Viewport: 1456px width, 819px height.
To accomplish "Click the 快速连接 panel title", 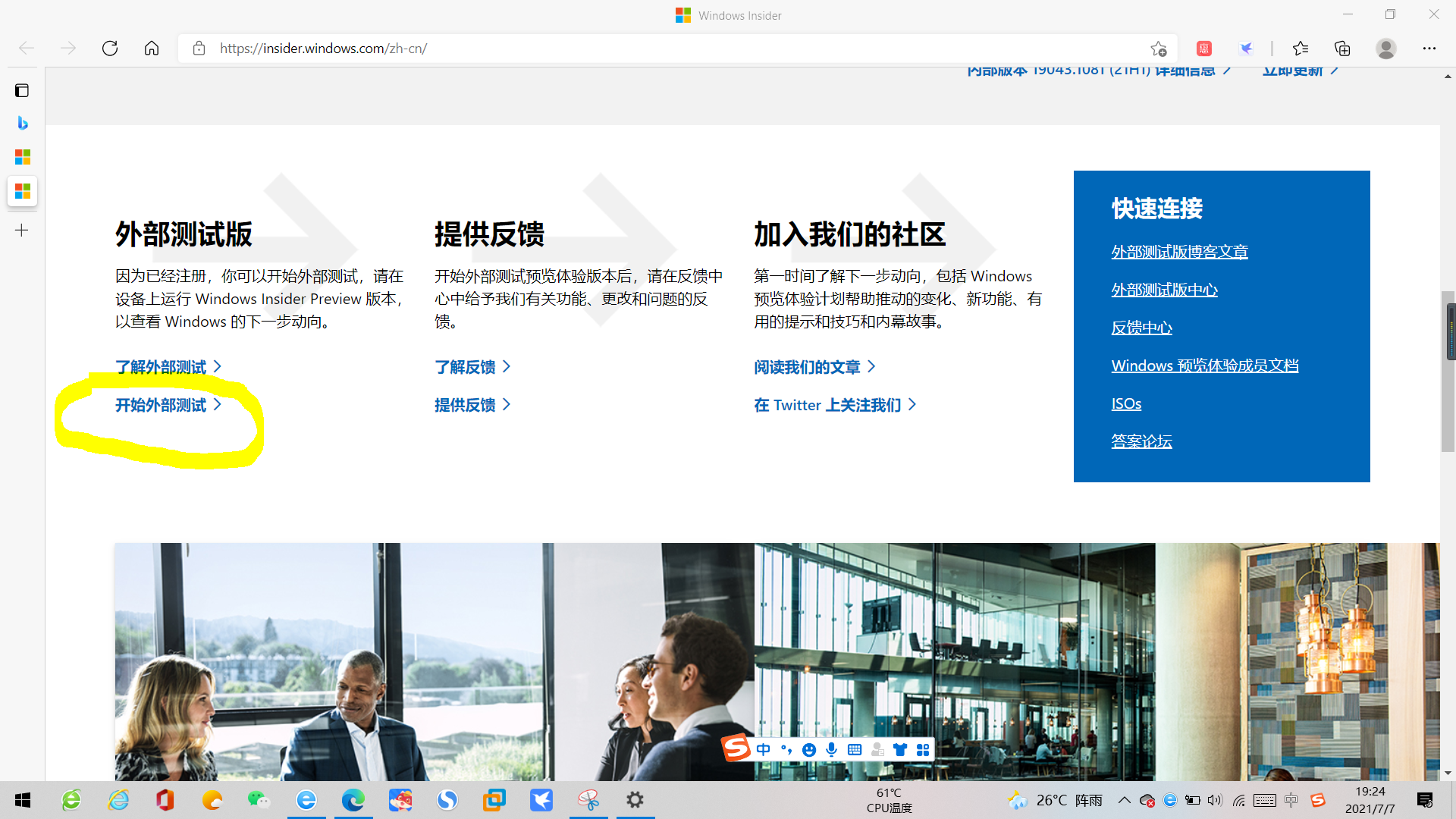I will pyautogui.click(x=1157, y=209).
